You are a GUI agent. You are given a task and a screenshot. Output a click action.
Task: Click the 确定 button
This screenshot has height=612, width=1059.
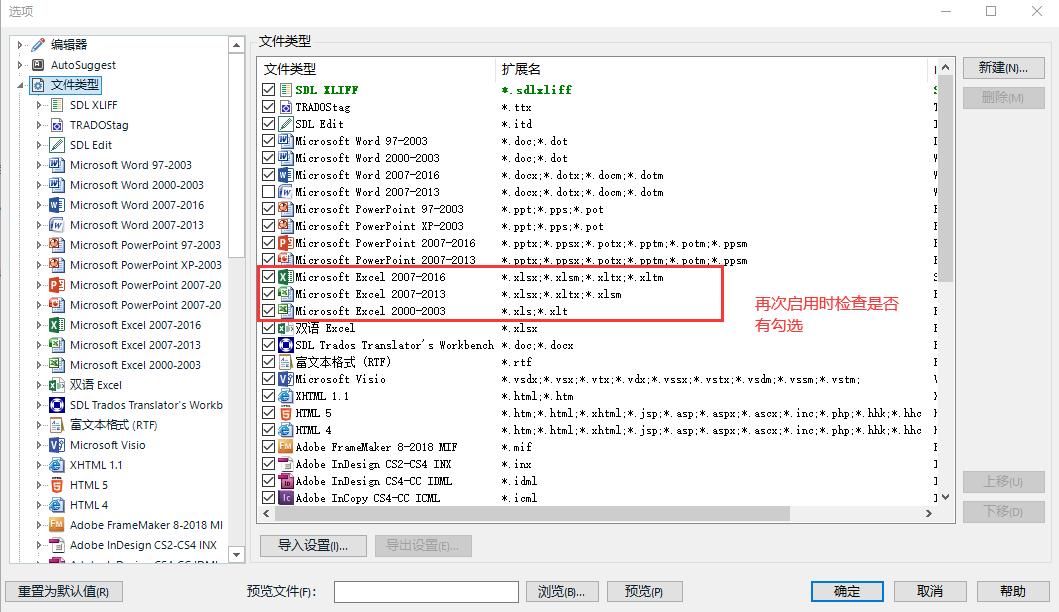click(x=846, y=591)
